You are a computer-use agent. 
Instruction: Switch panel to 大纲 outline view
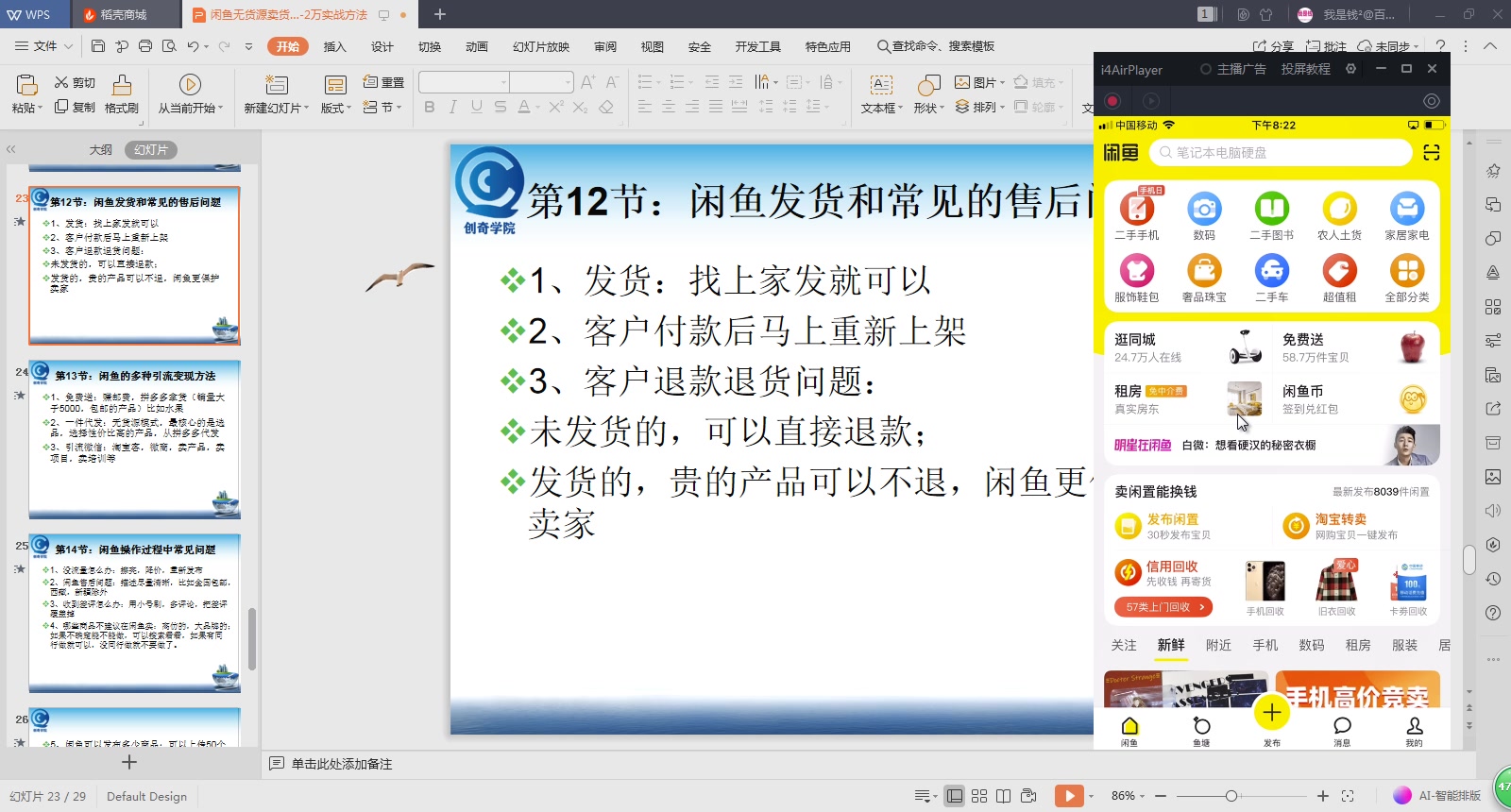(x=101, y=150)
